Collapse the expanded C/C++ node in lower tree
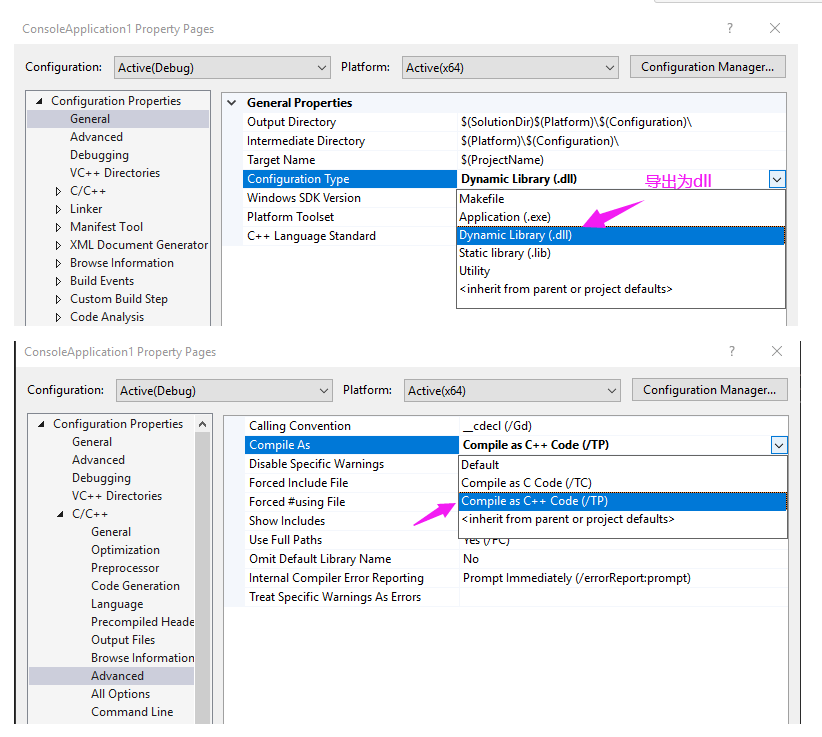 [60, 514]
